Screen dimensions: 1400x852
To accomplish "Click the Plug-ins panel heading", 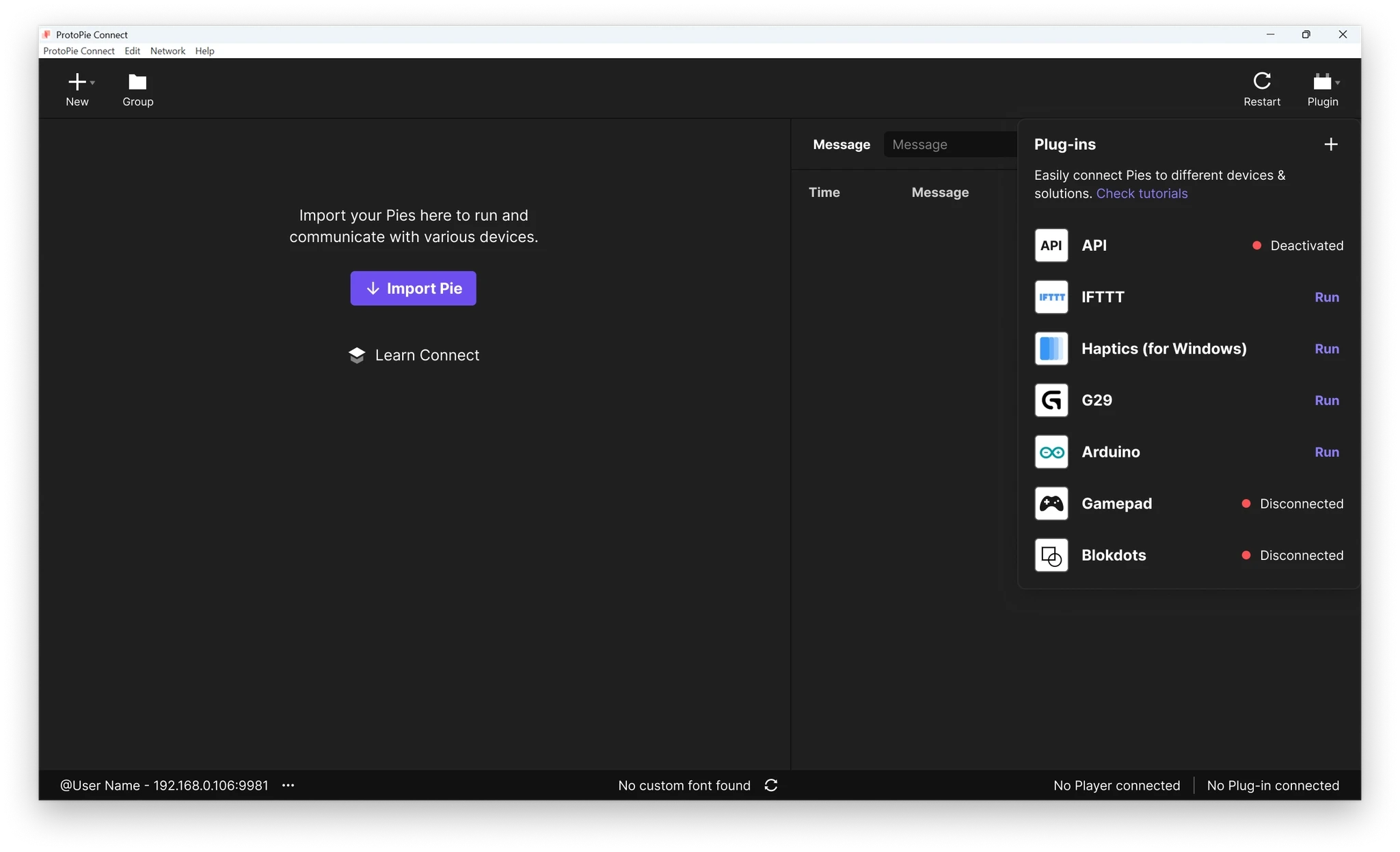I will (1065, 144).
